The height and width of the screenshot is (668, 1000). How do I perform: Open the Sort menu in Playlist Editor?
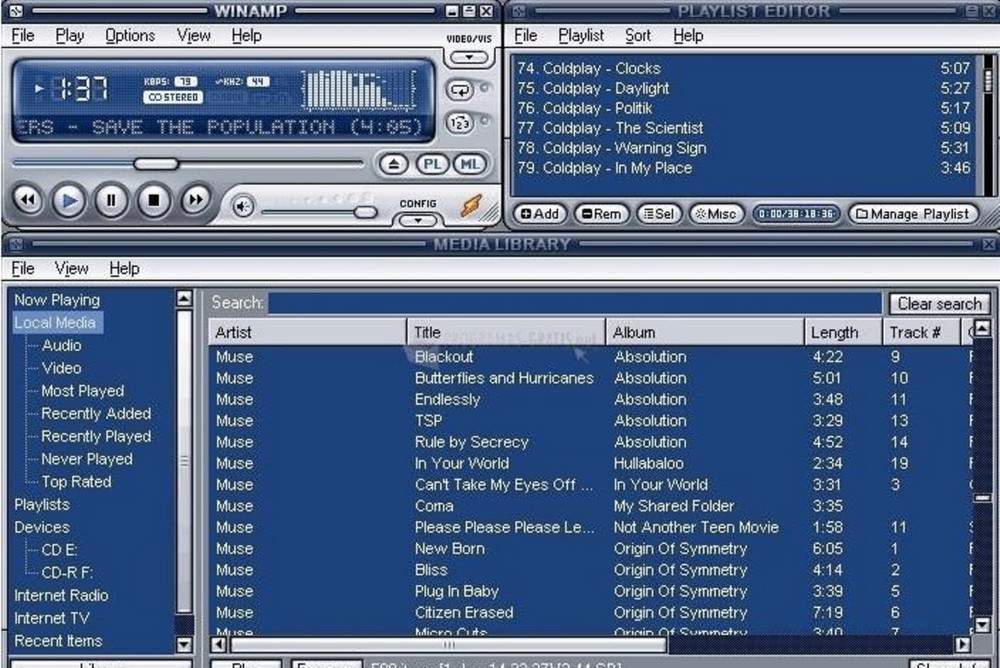pyautogui.click(x=638, y=36)
